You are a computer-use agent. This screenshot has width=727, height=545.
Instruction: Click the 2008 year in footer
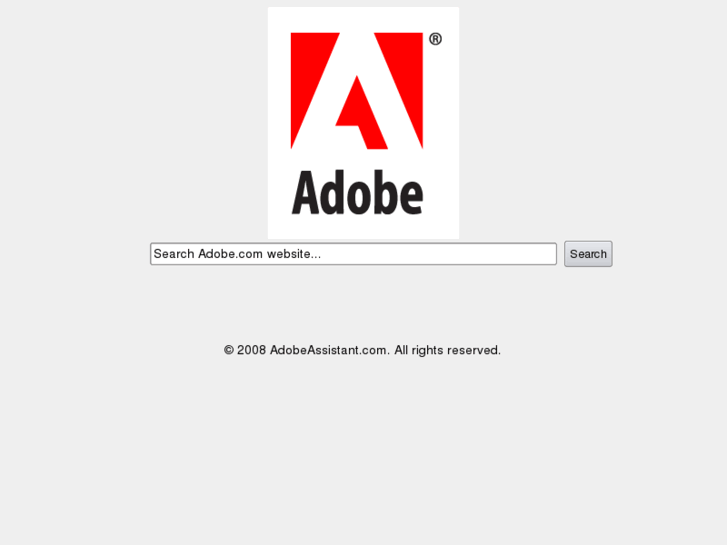[x=251, y=350]
